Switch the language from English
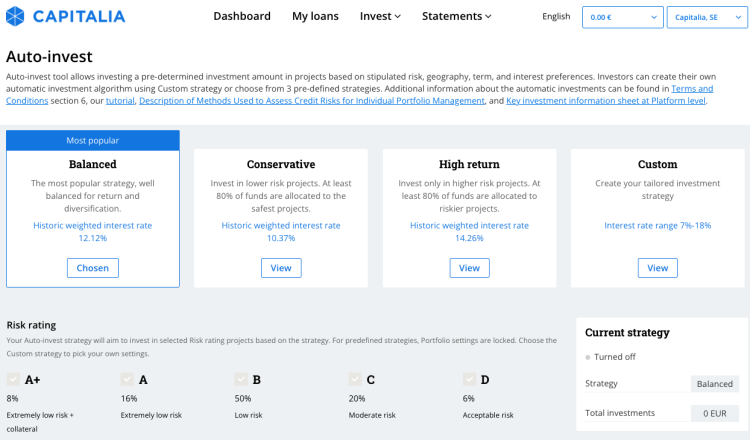750x440 pixels. pyautogui.click(x=556, y=17)
